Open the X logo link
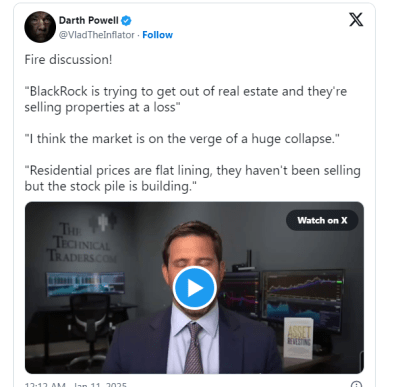The image size is (400, 387). tap(356, 20)
